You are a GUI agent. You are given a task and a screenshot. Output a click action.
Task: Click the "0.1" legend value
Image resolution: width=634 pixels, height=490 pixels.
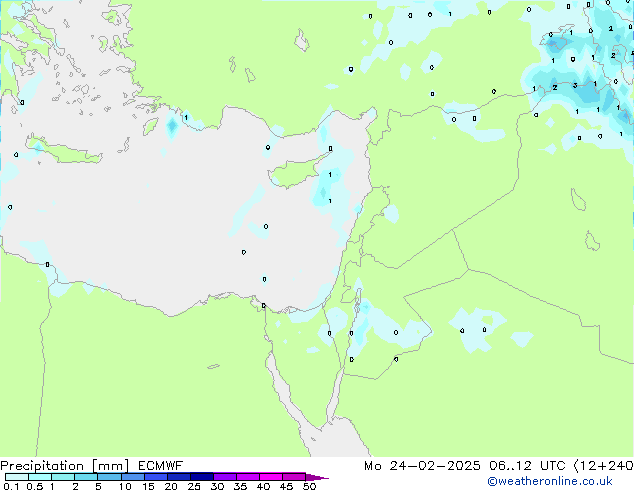point(11,486)
